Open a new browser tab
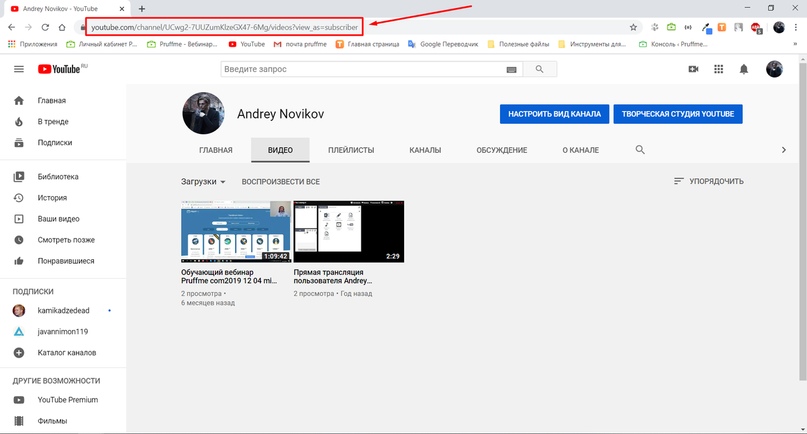The width and height of the screenshot is (807, 434). click(142, 9)
